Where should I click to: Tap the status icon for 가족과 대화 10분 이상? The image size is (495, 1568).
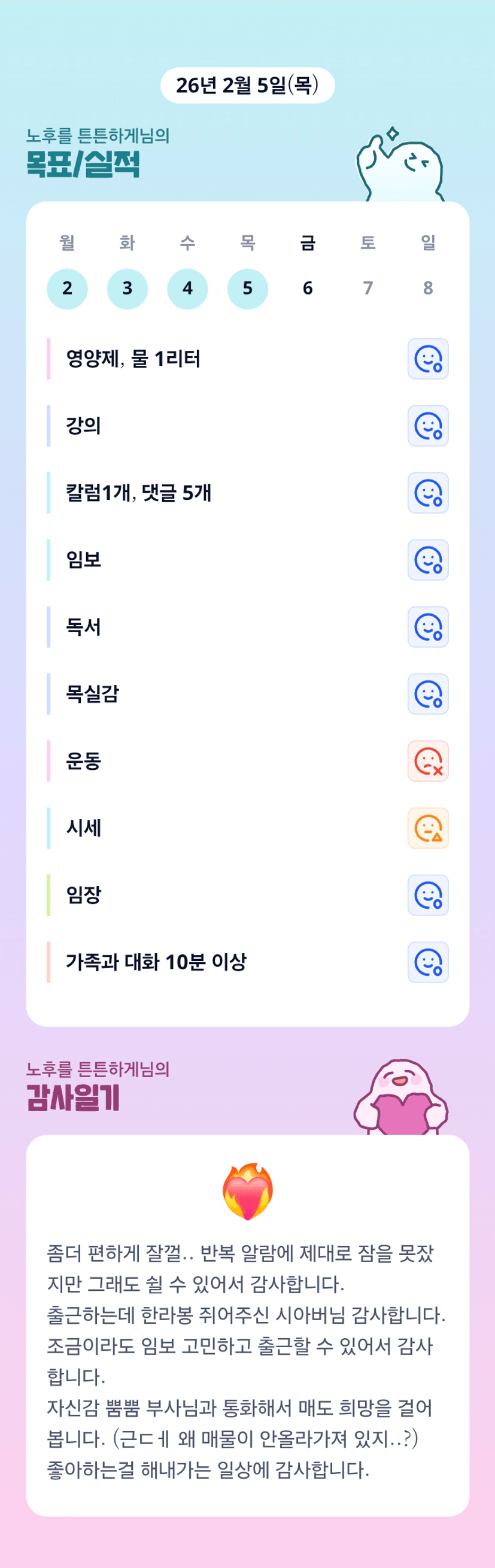(427, 962)
